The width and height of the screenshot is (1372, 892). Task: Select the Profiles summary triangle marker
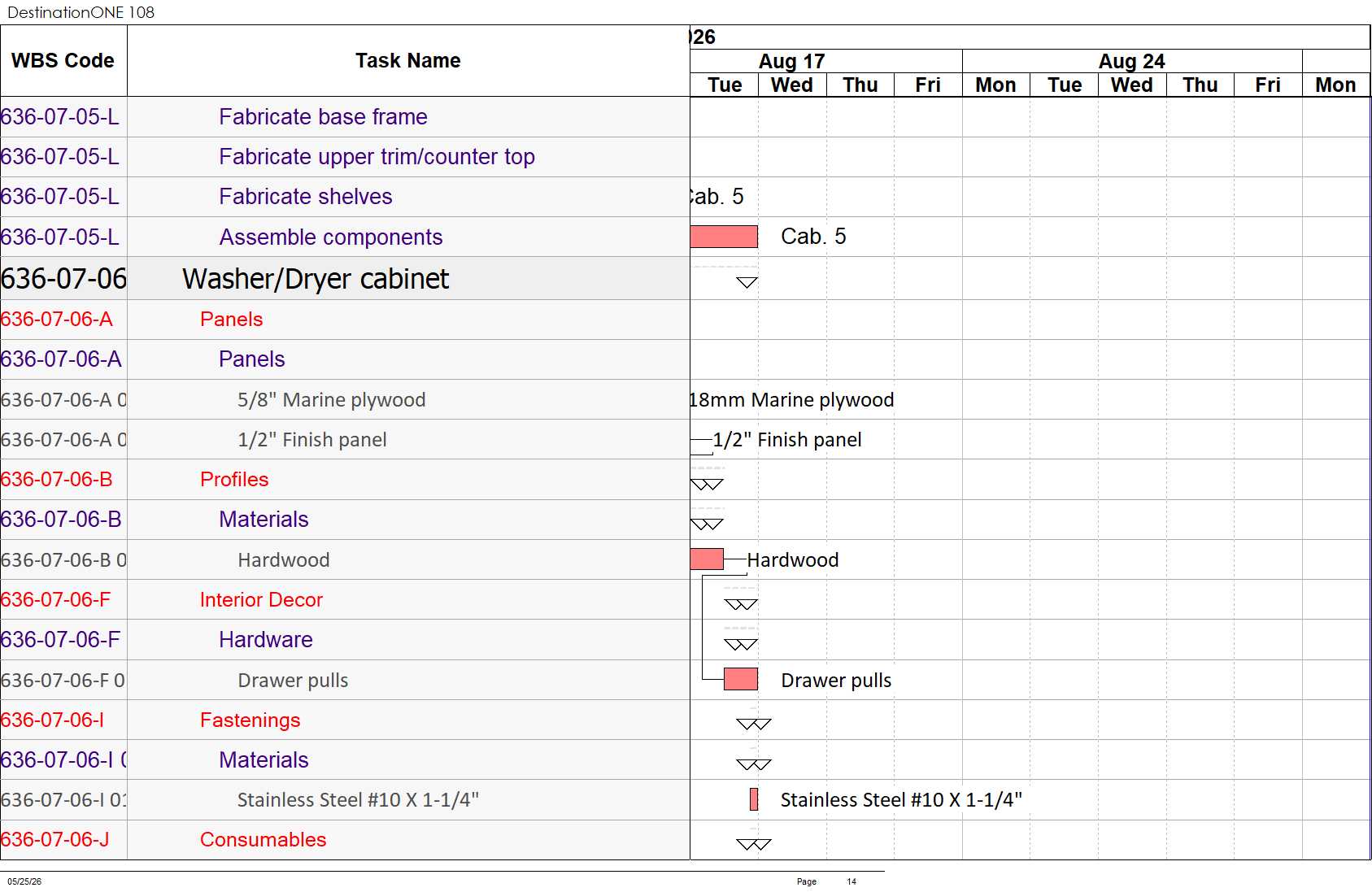pos(707,484)
